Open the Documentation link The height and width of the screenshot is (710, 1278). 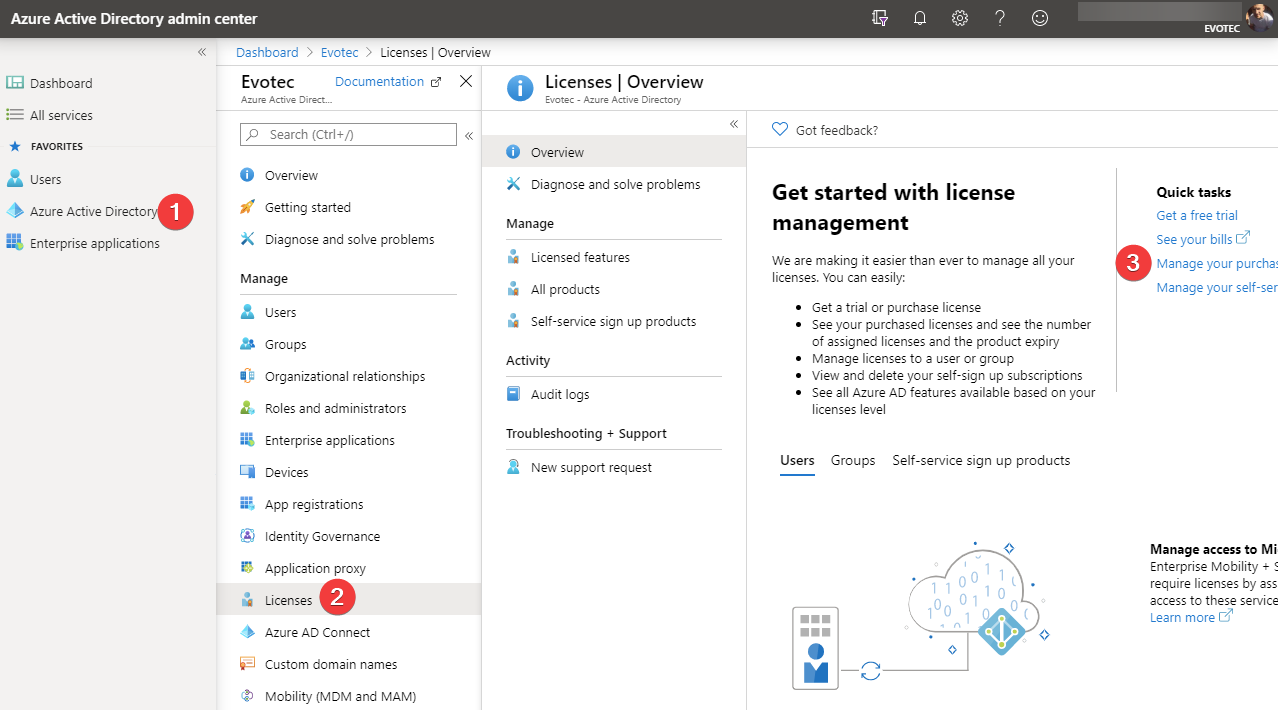[380, 81]
